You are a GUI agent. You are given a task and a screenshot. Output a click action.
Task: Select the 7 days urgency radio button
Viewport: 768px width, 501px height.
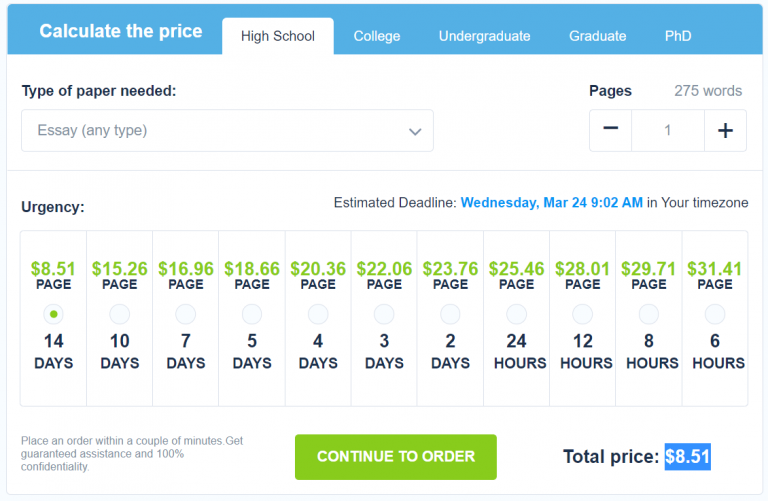(186, 314)
